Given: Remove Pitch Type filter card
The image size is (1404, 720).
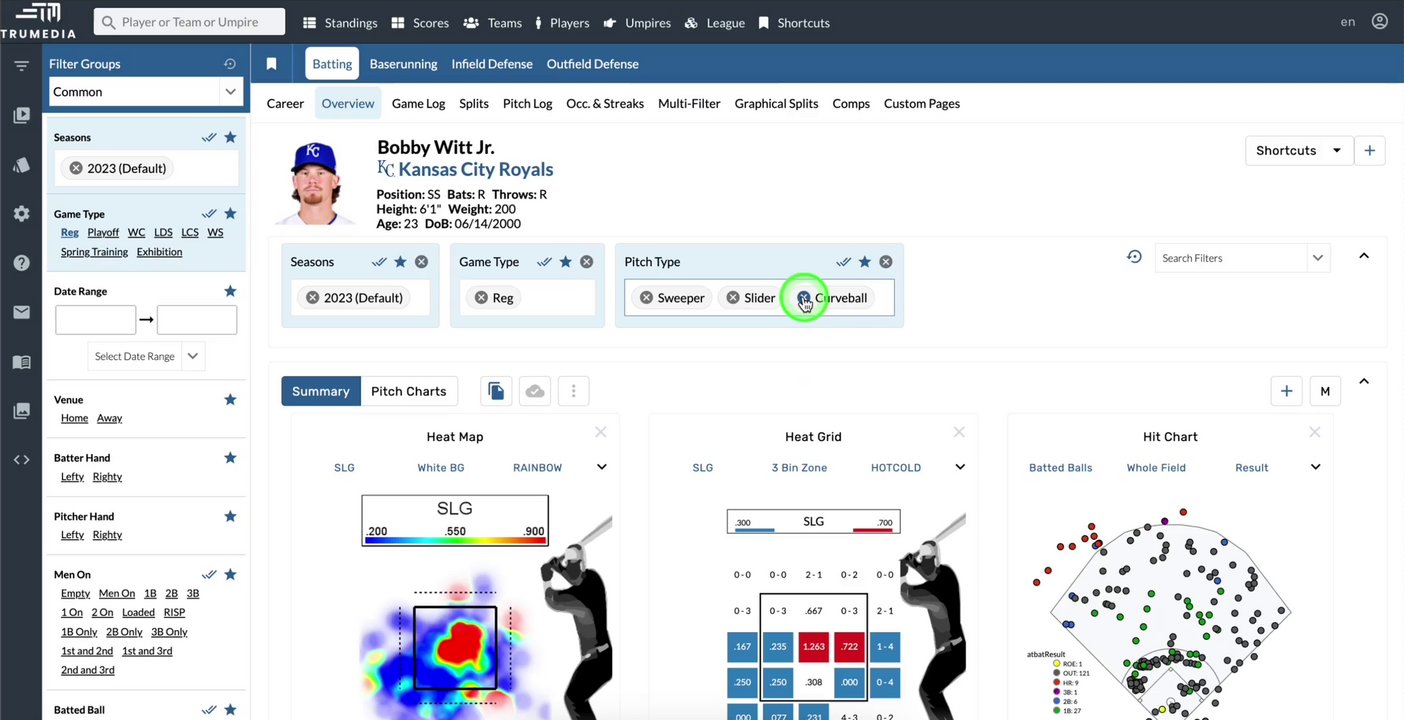Looking at the screenshot, I should pos(886,262).
